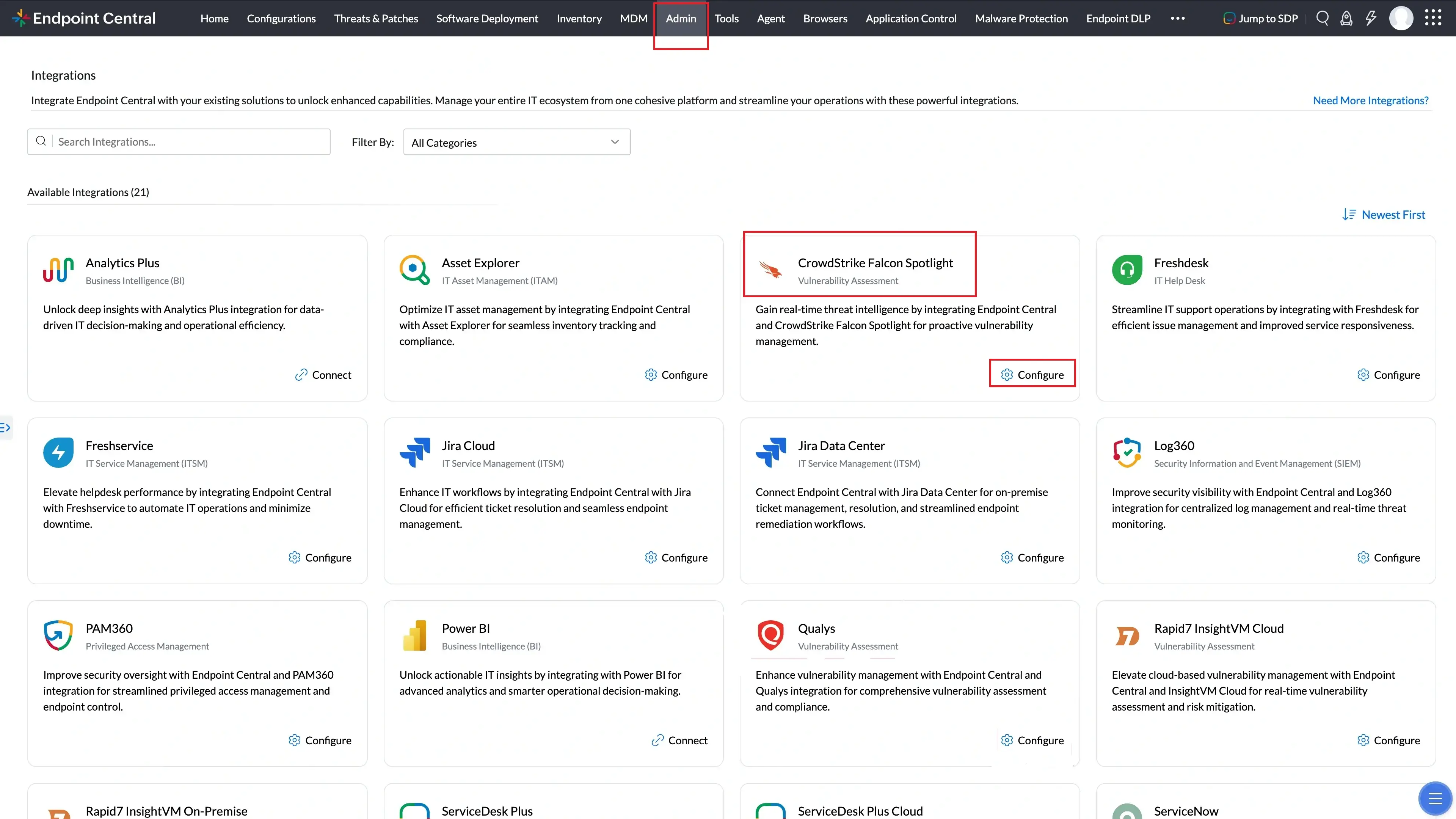This screenshot has width=1456, height=819.
Task: Open the Software Deployment menu
Action: (486, 18)
